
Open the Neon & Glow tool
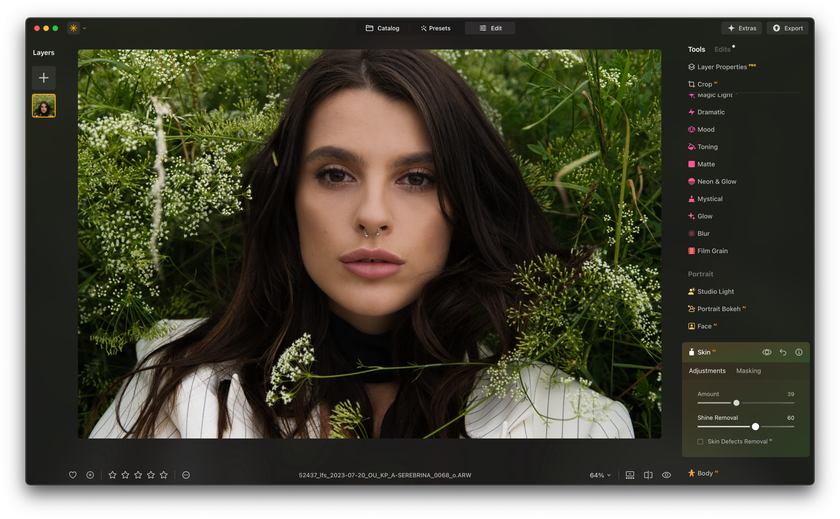(712, 182)
